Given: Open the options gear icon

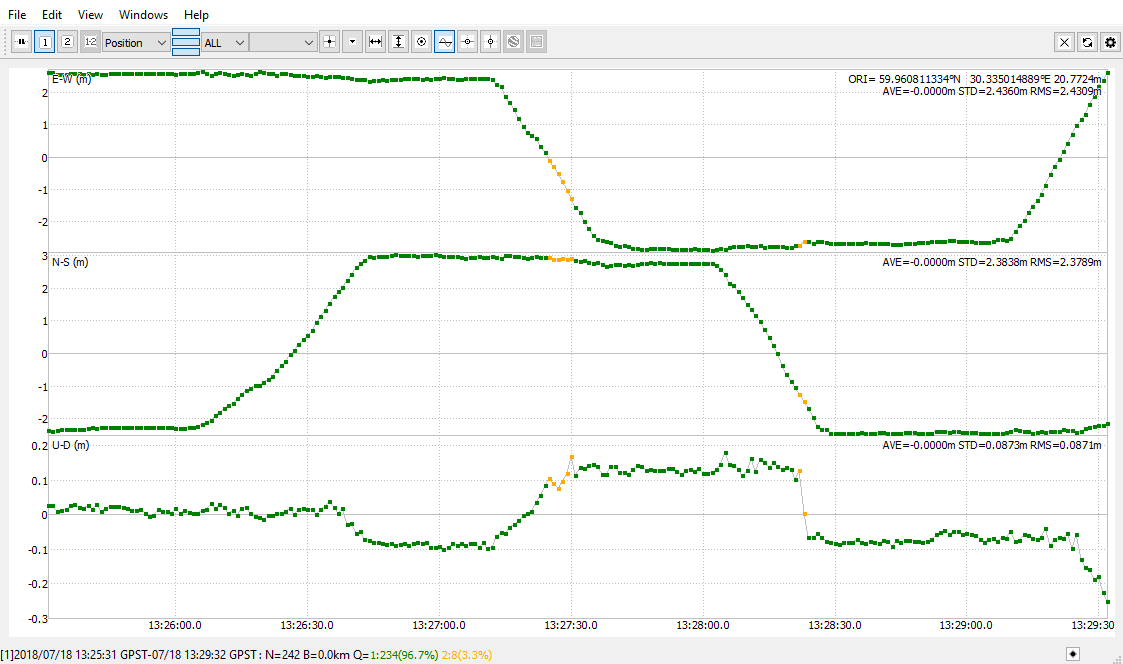Looking at the screenshot, I should pyautogui.click(x=1110, y=42).
